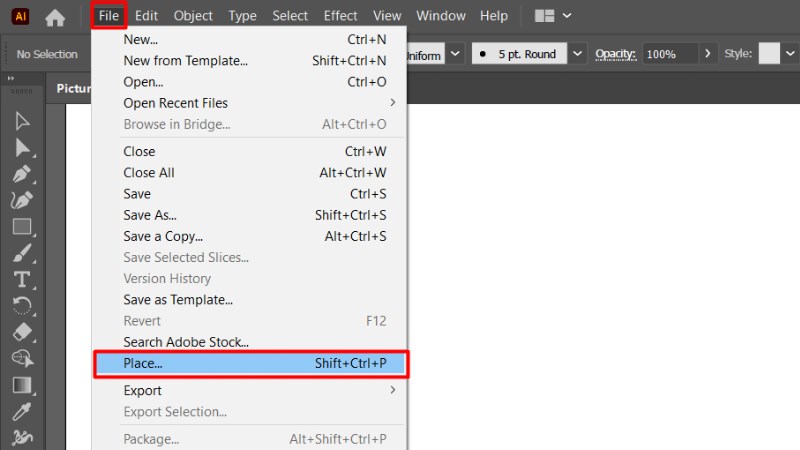The width and height of the screenshot is (800, 450).
Task: Open the Window menu
Action: 440,16
